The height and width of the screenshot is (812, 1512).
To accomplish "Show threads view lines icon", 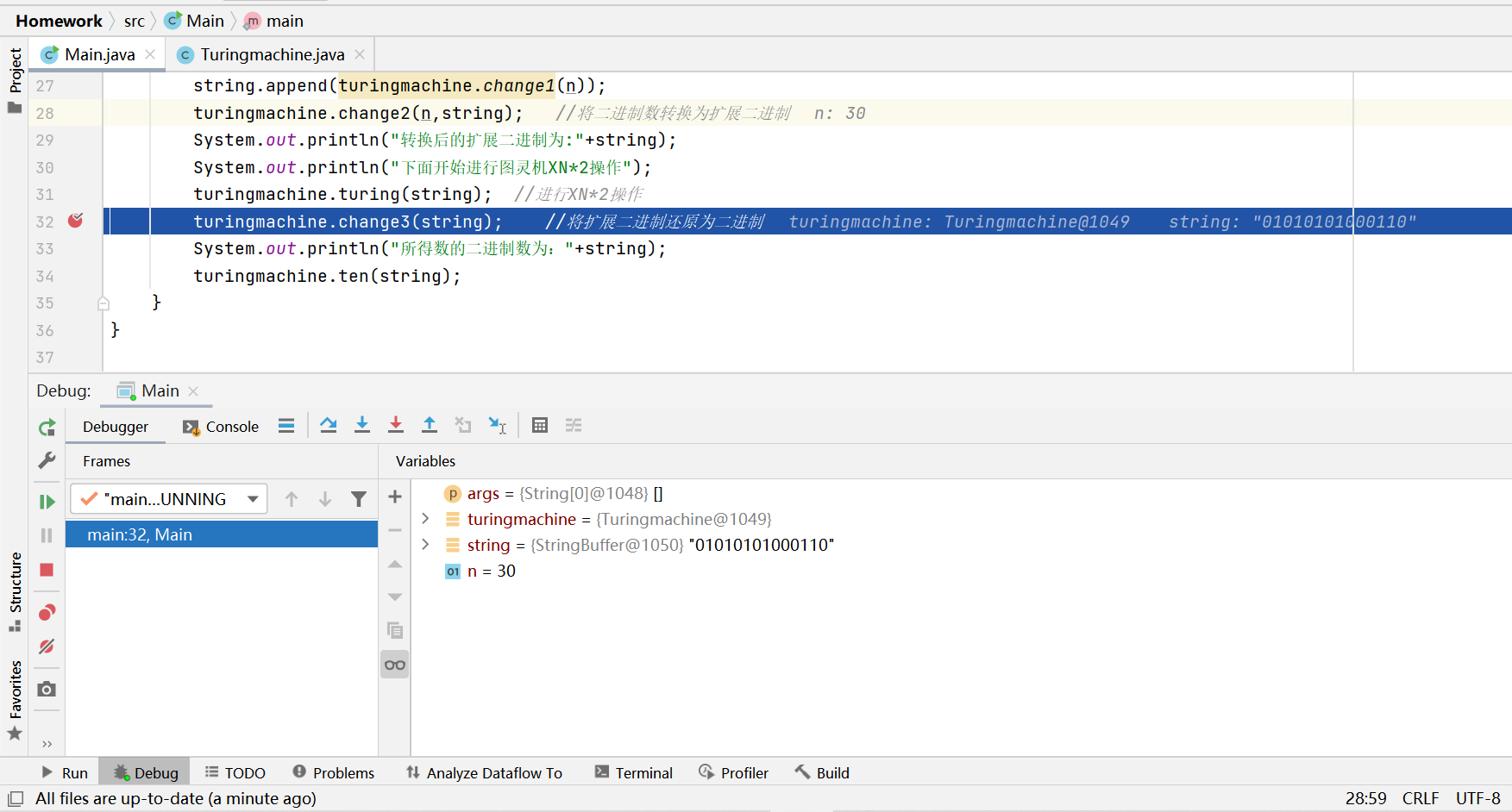I will [x=286, y=425].
